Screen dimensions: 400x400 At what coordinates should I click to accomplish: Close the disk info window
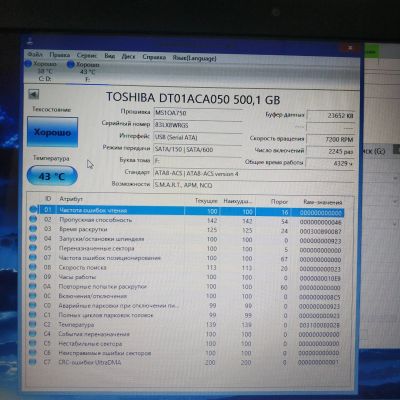[x=350, y=48]
